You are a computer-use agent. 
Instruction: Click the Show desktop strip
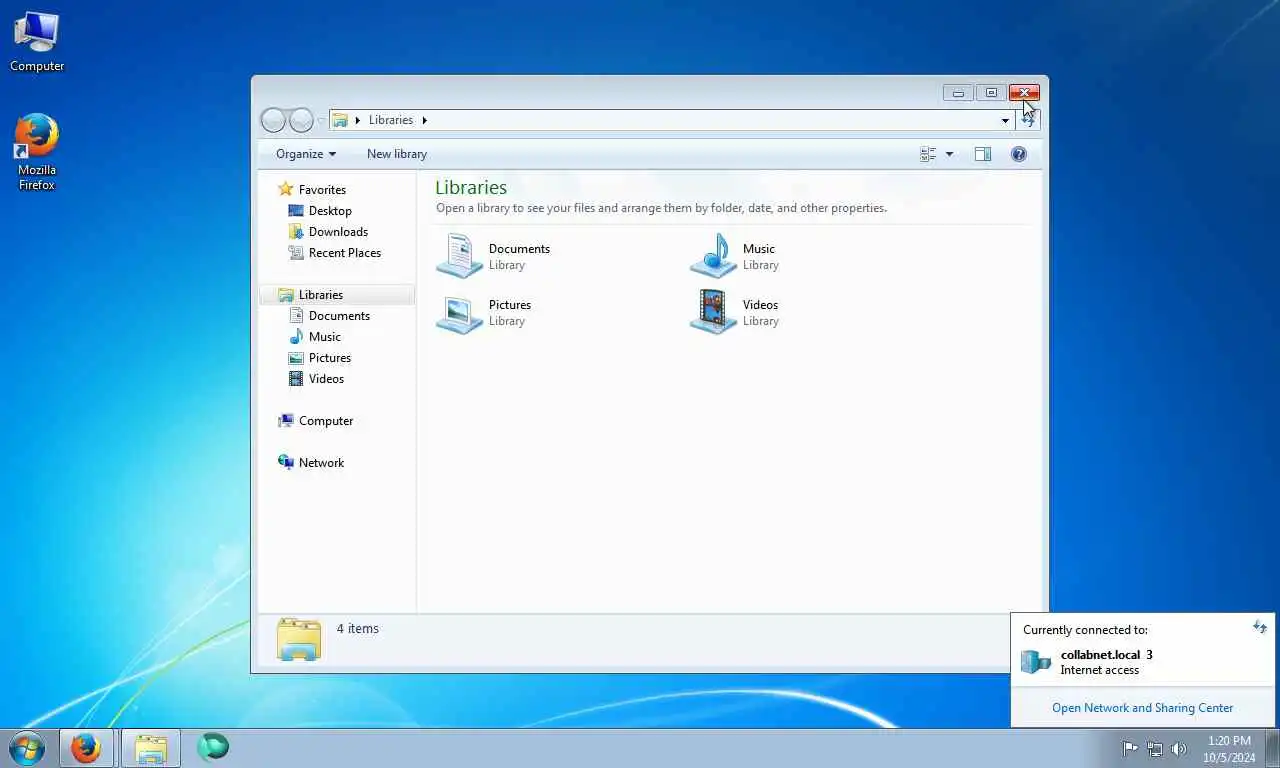1273,748
